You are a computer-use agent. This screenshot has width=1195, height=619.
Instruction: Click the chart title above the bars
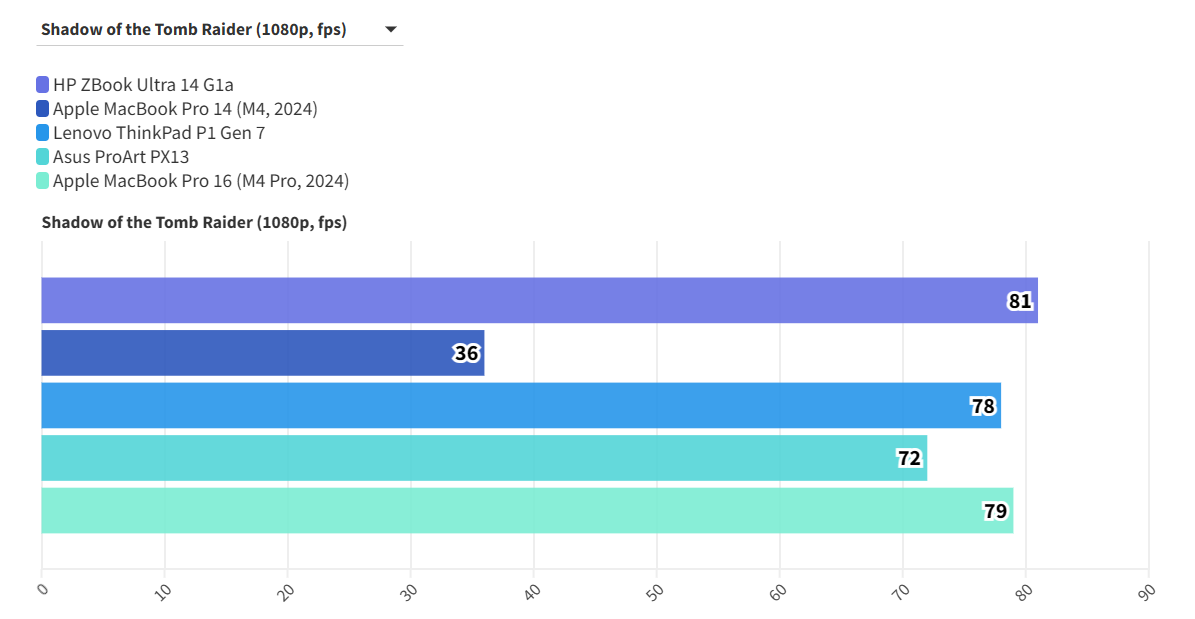194,222
